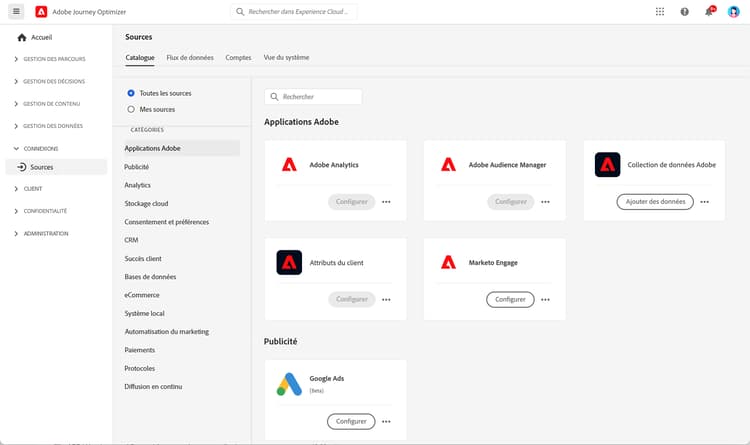Select the Diffusion en continu category
The image size is (750, 445).
153,387
